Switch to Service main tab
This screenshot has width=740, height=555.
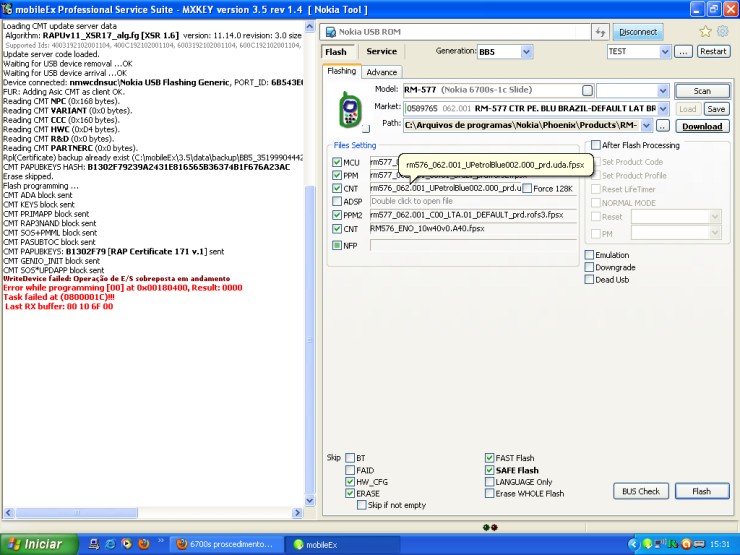coord(381,51)
